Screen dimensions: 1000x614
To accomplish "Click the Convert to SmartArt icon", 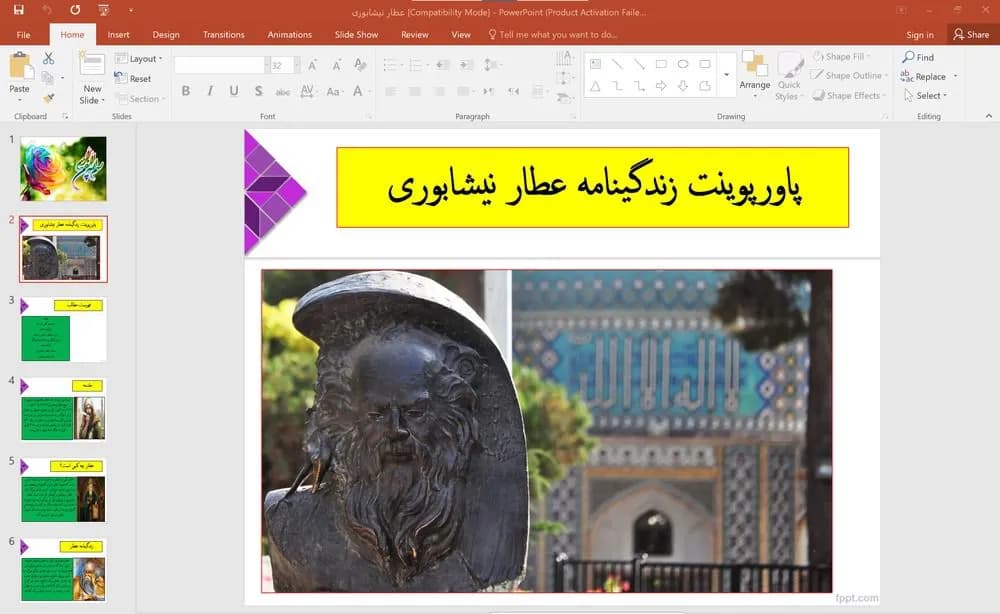I will (x=564, y=98).
